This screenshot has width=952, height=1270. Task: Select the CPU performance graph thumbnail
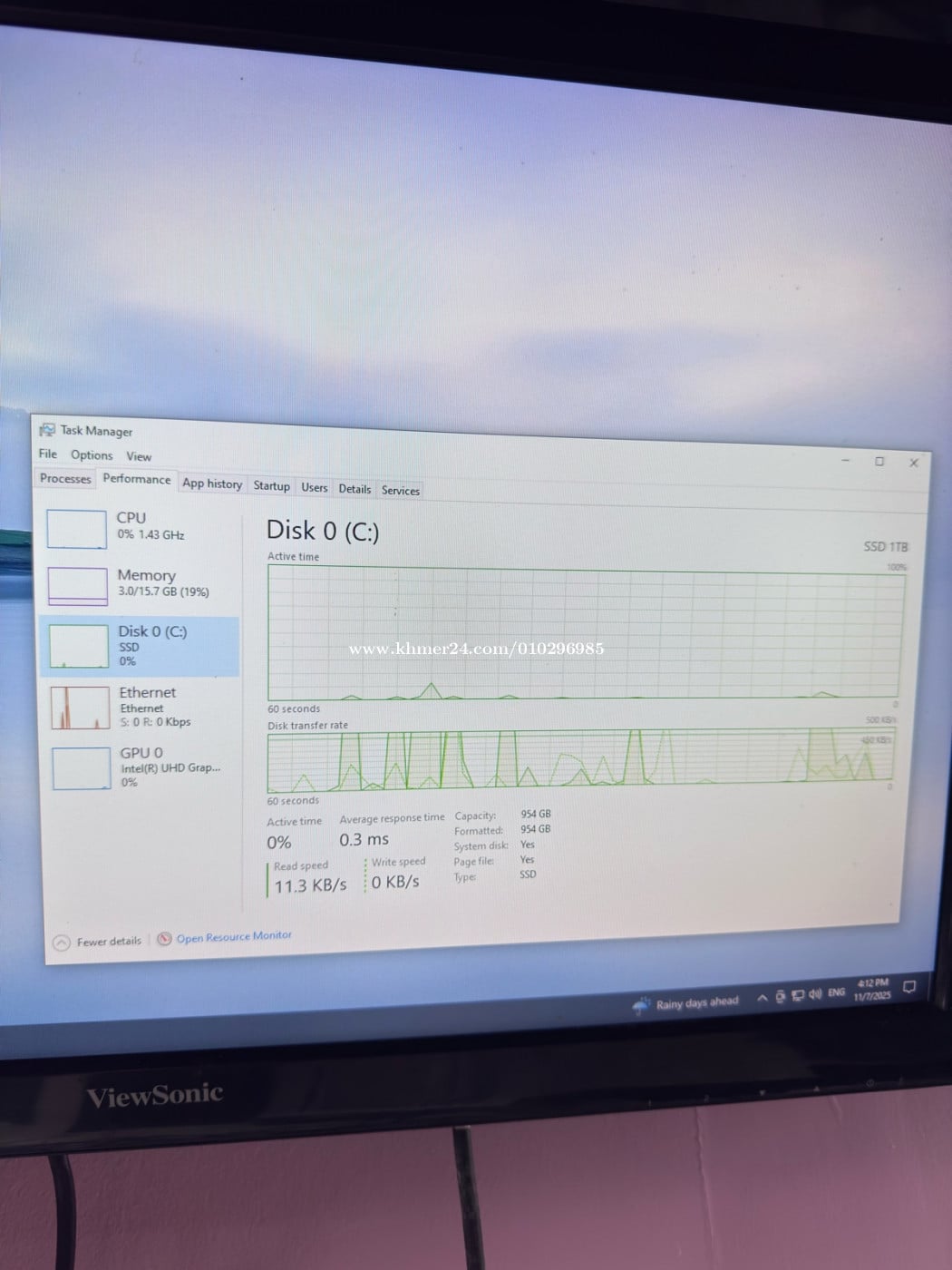click(x=76, y=529)
